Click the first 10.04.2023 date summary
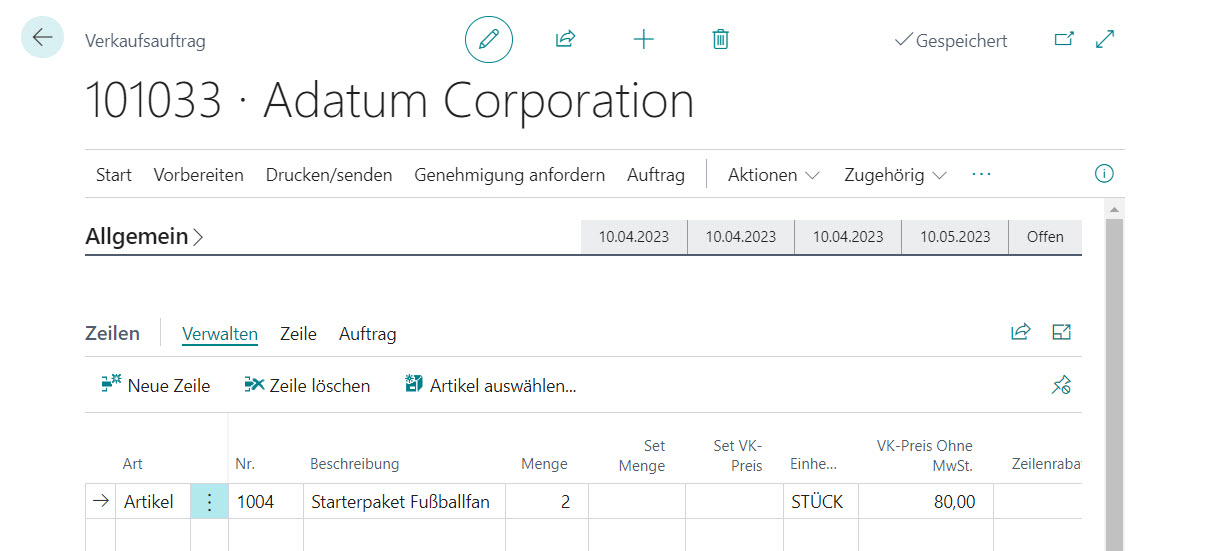1208x551 pixels. point(634,237)
